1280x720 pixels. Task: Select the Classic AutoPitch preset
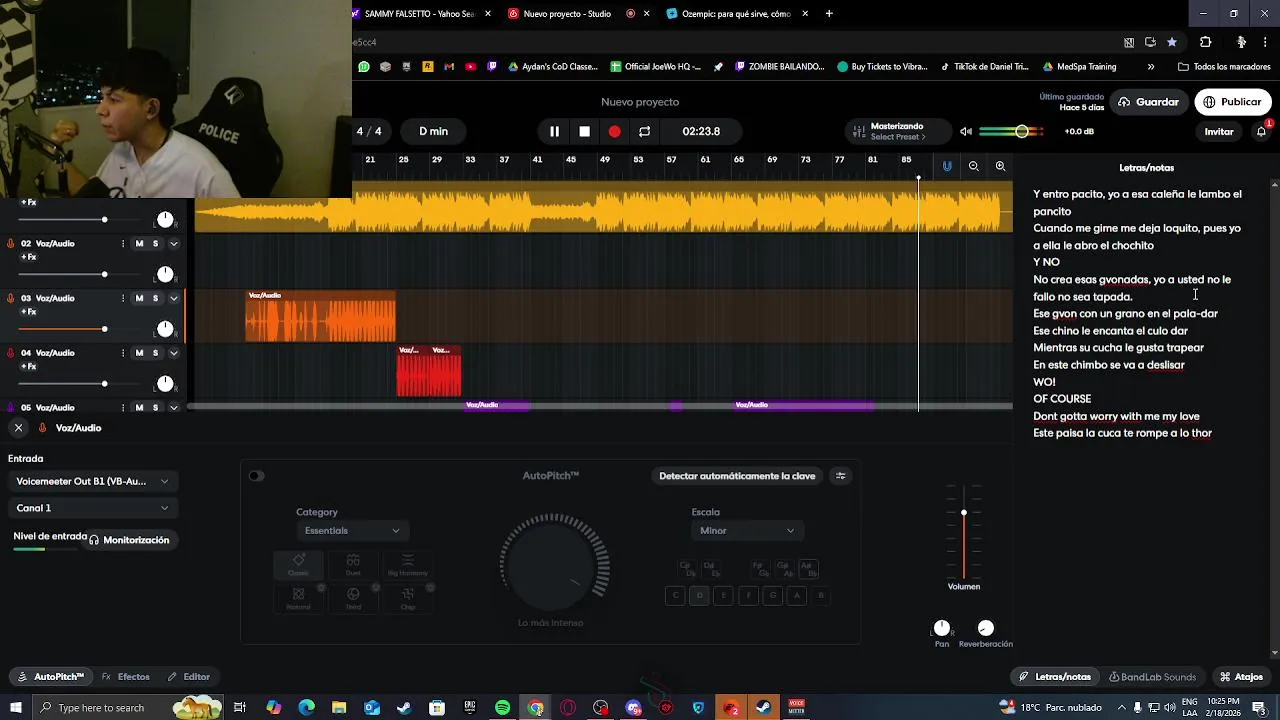tap(298, 565)
